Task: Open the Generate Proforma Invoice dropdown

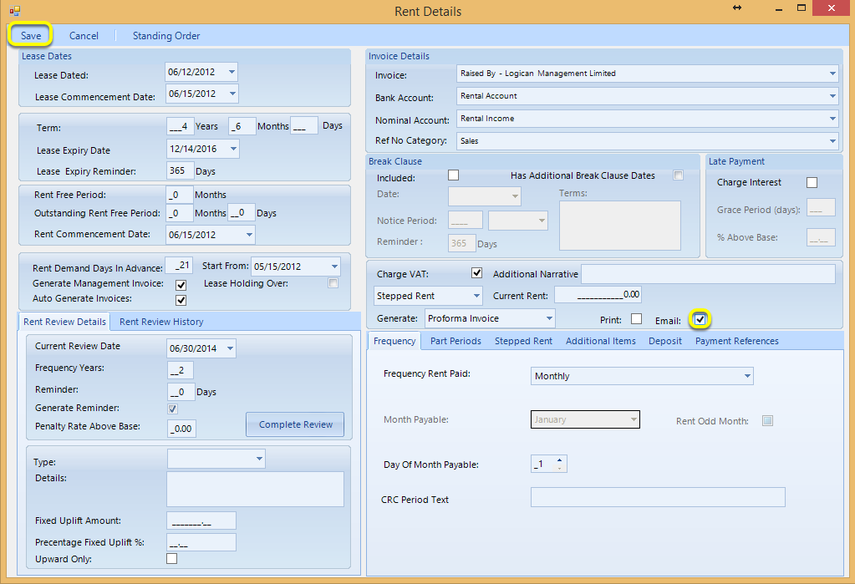Action: [549, 318]
